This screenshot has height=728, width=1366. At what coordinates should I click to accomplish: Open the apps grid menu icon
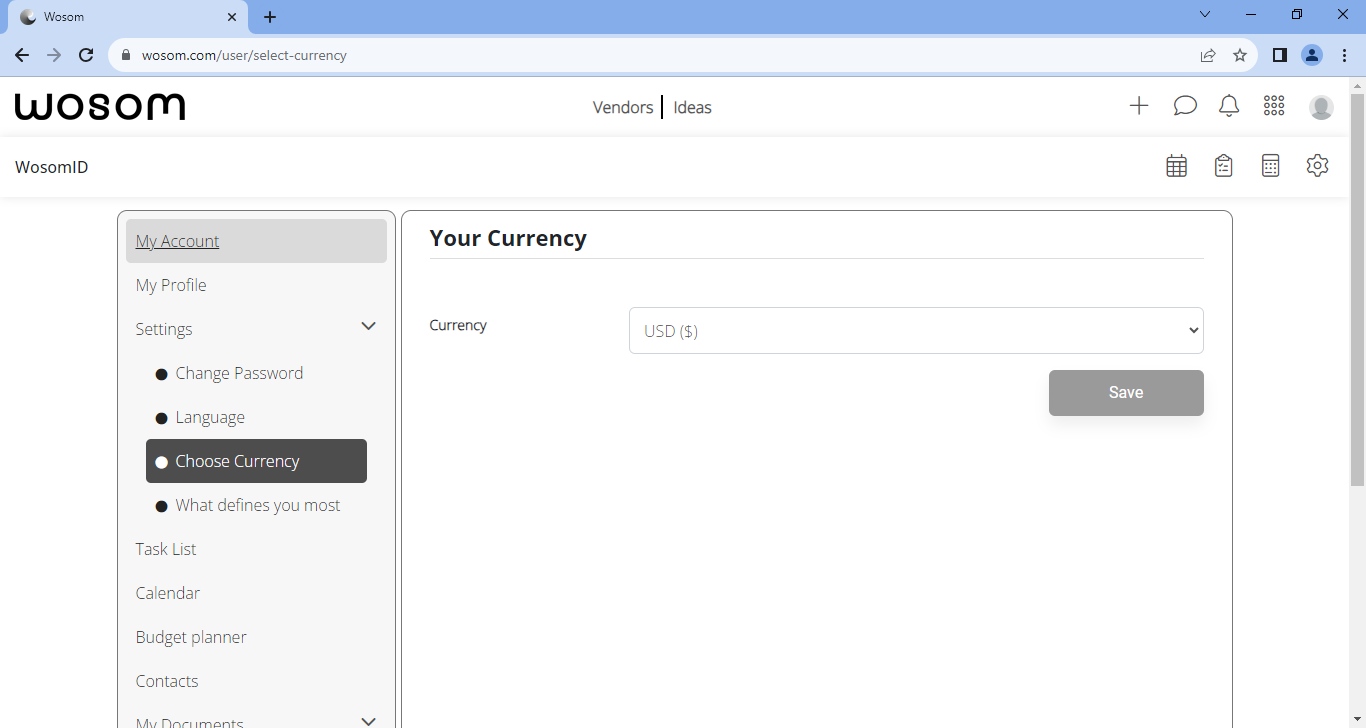coord(1273,105)
